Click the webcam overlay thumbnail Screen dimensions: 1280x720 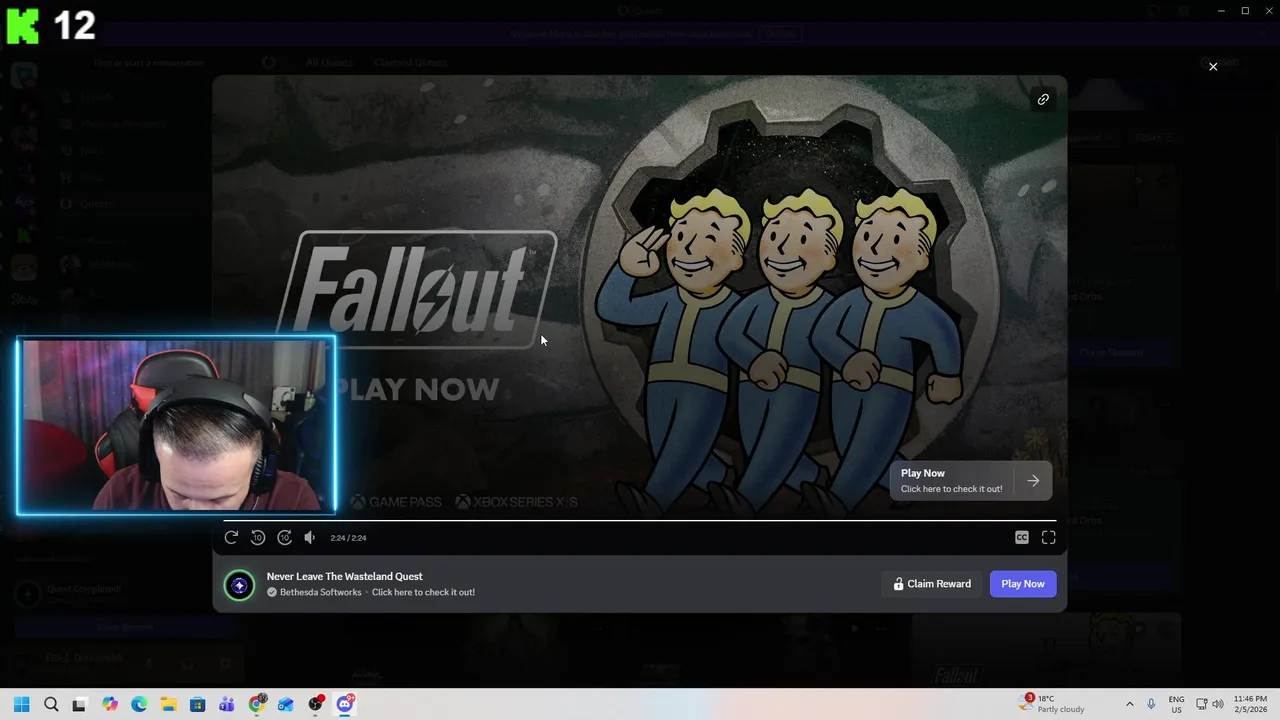tap(176, 426)
